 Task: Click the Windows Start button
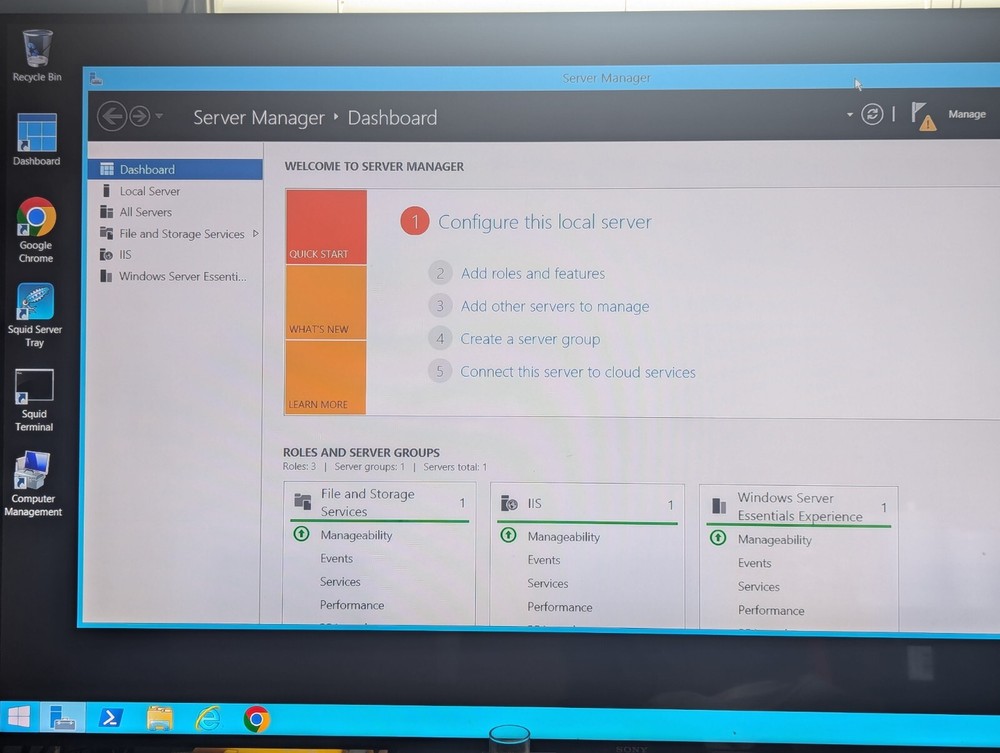coord(19,716)
